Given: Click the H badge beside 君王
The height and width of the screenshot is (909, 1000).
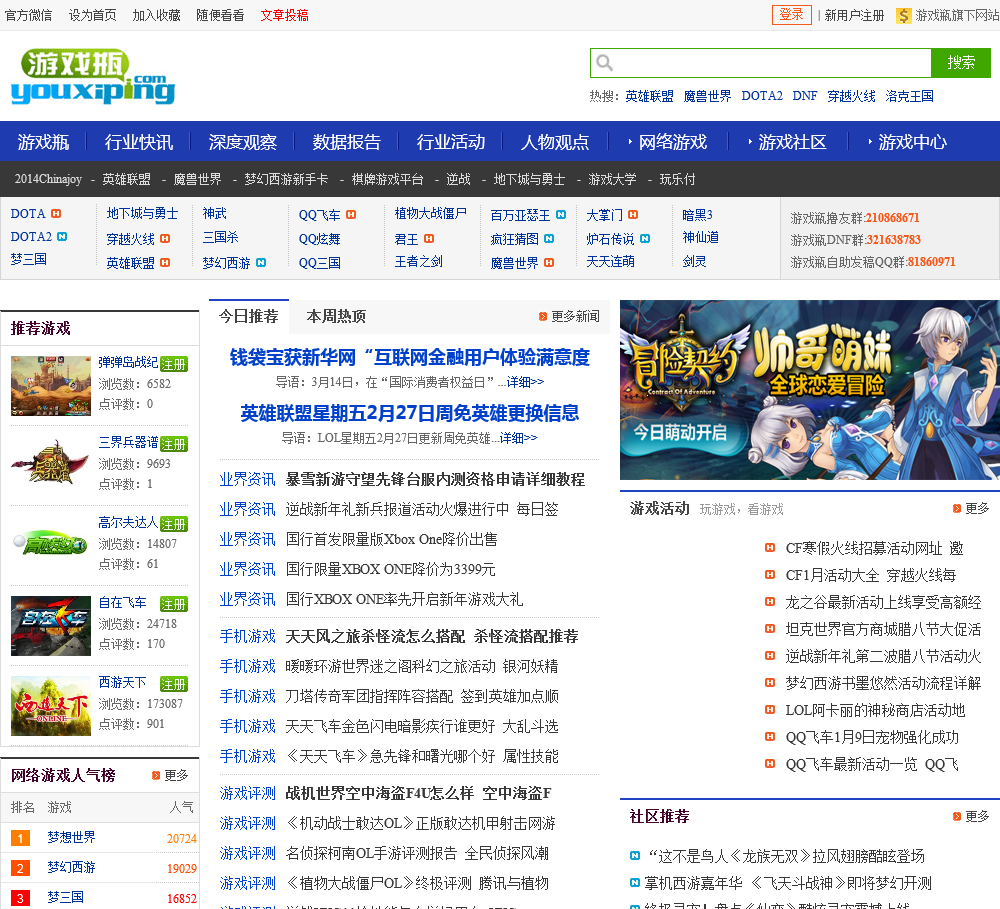Looking at the screenshot, I should point(429,239).
